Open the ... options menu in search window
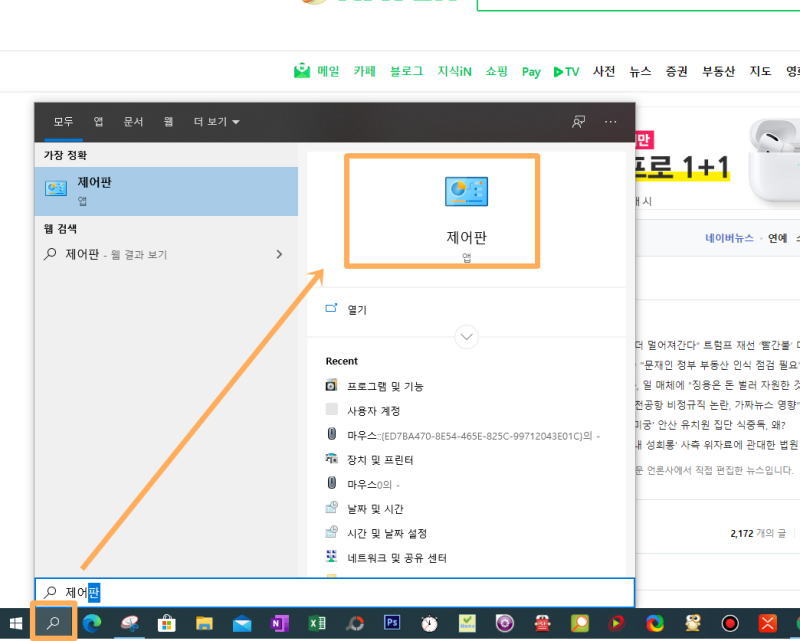The image size is (800, 641). (x=610, y=121)
